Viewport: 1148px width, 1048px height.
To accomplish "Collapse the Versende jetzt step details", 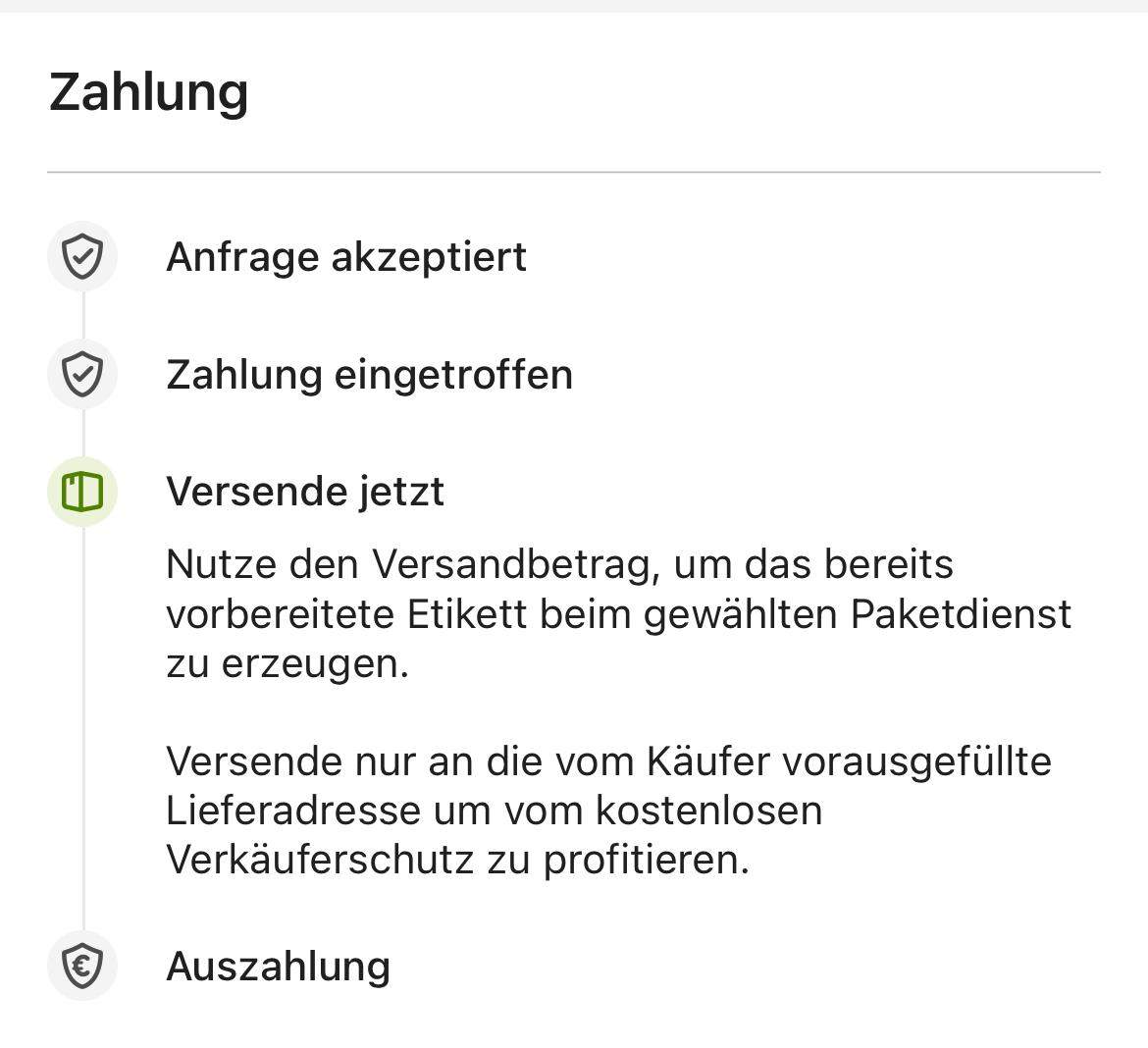I will click(x=305, y=491).
